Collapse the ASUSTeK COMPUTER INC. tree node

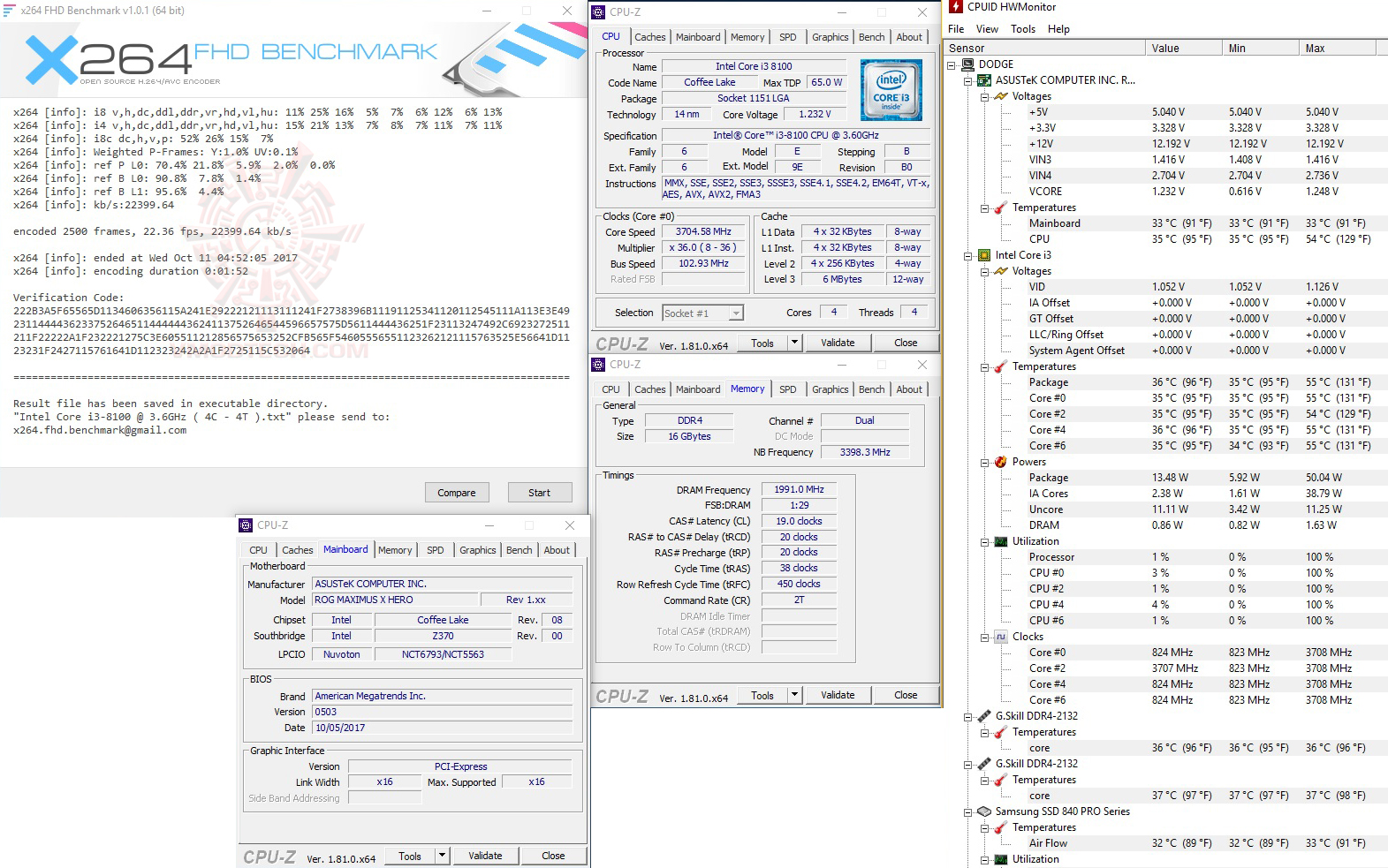[968, 80]
